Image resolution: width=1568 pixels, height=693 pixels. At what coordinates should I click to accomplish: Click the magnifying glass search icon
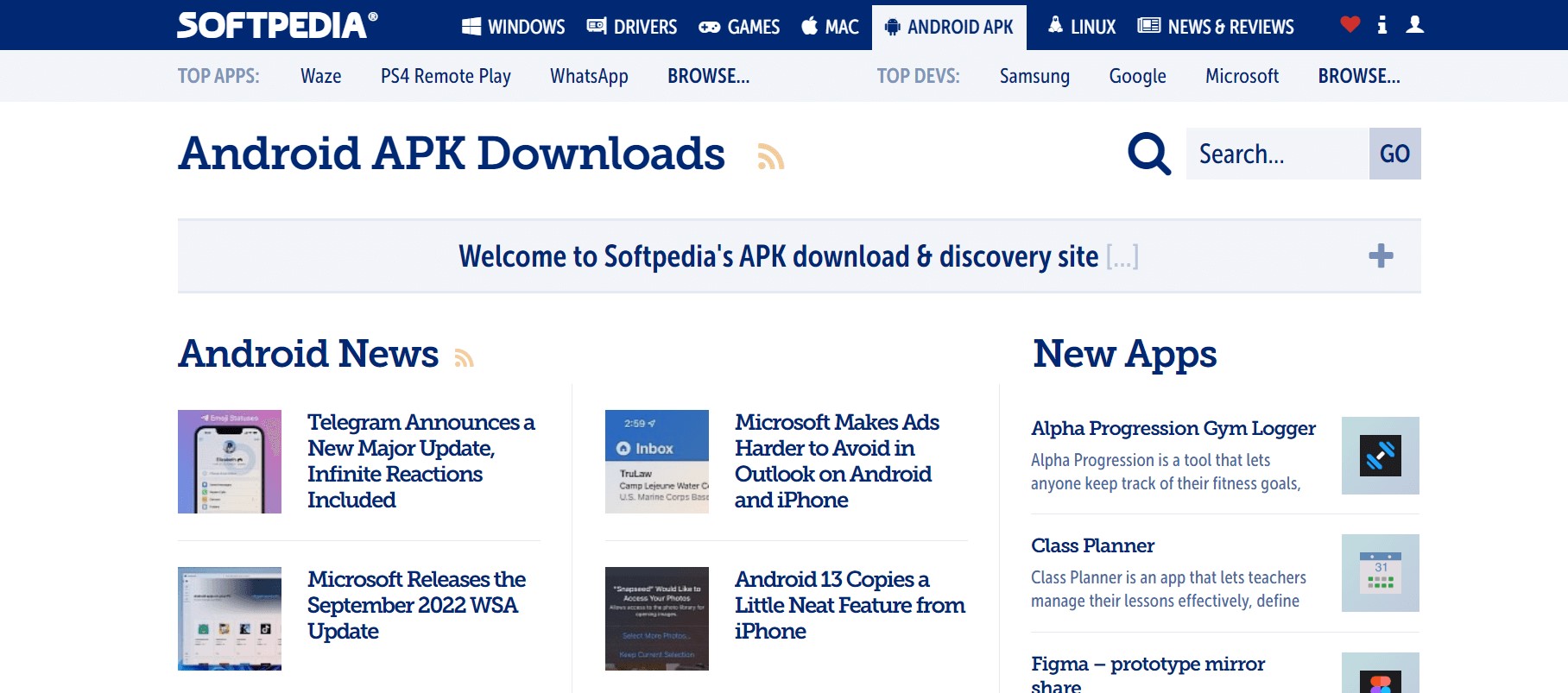coord(1149,154)
